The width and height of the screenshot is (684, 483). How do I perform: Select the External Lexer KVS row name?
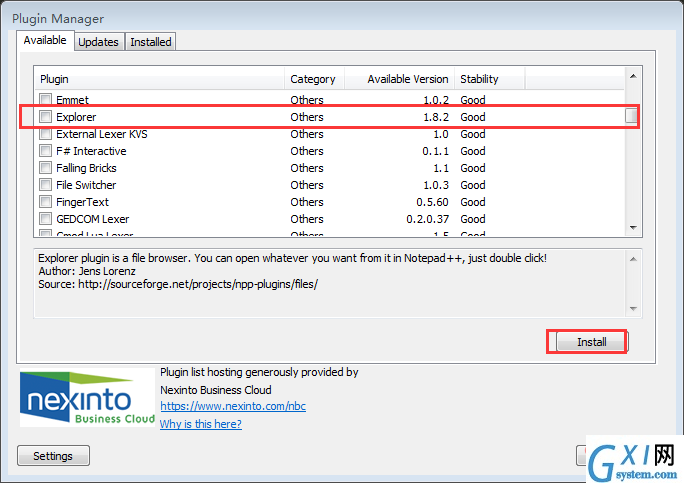pos(102,134)
